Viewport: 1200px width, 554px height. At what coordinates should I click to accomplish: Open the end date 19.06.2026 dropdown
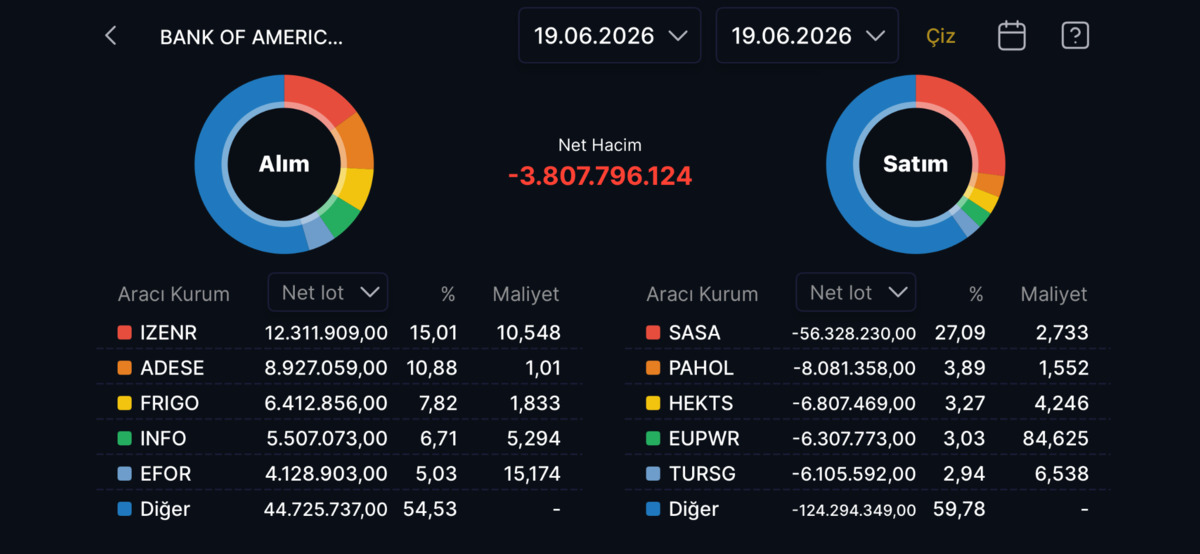[808, 36]
